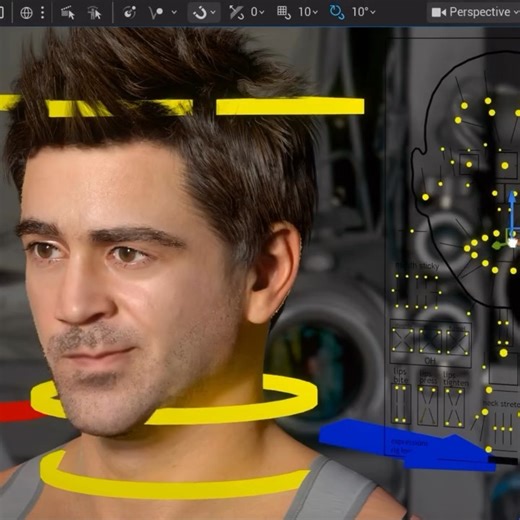520x520 pixels.
Task: Open the rotation snap 10° dropdown
Action: coord(363,12)
